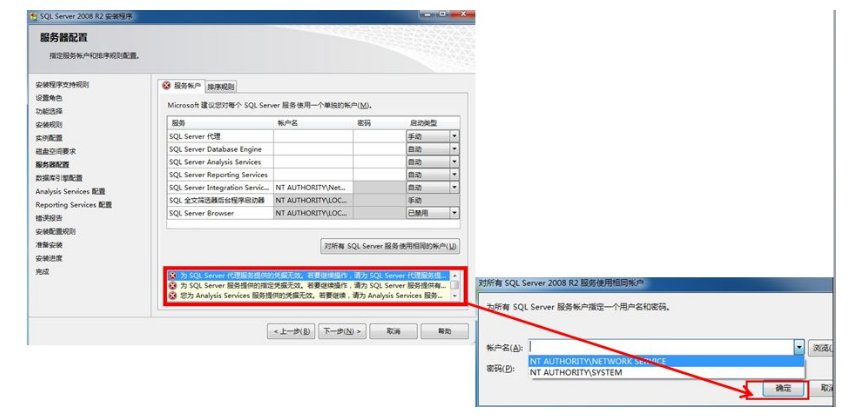The image size is (853, 416).
Task: Click the SQL Server installer title bar icon
Action: click(x=33, y=16)
